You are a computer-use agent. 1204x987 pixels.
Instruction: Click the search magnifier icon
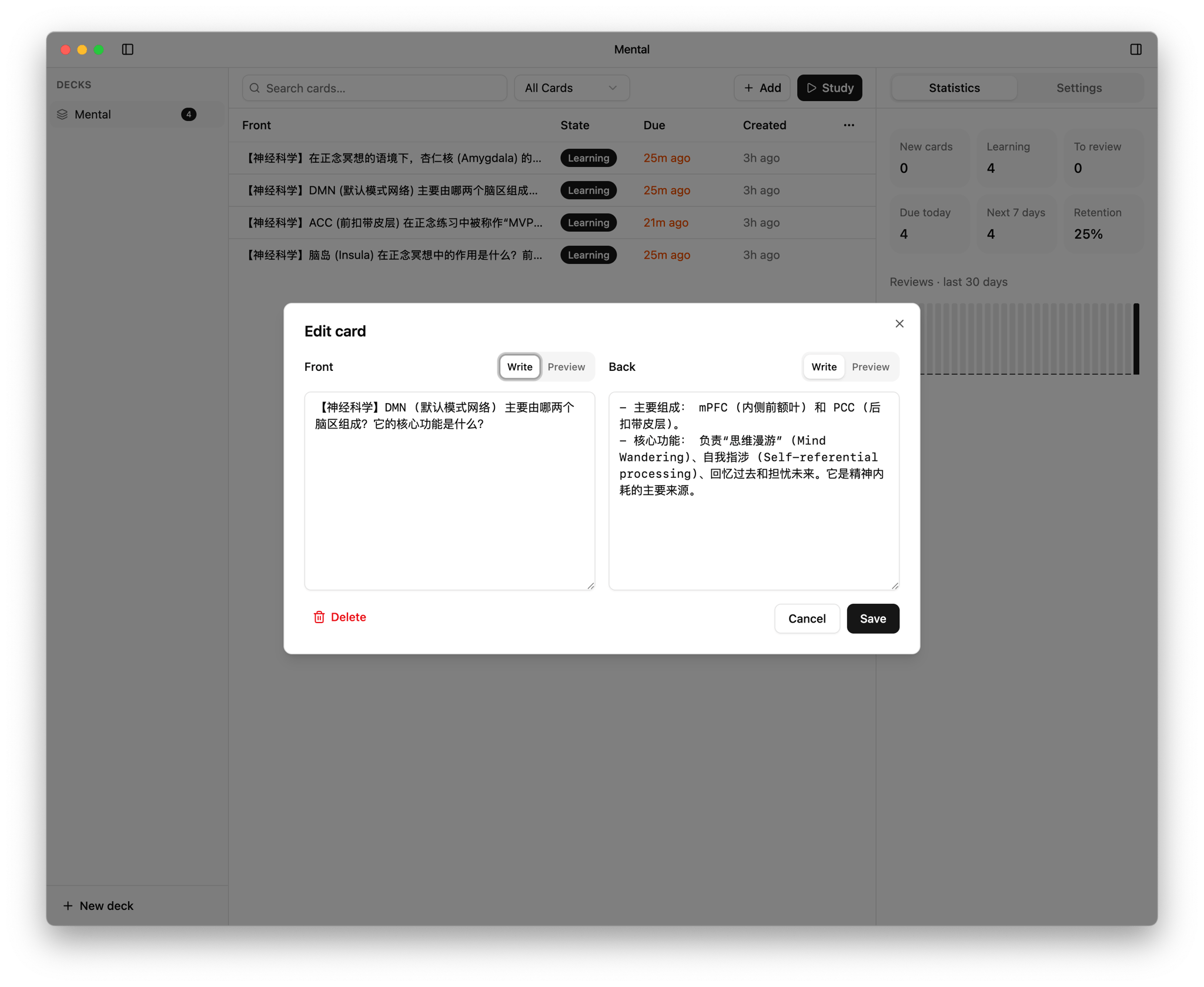click(255, 88)
